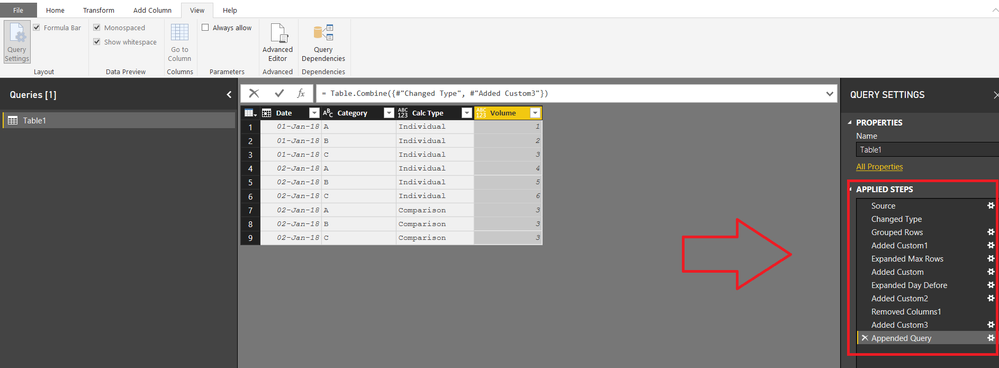Image resolution: width=999 pixels, height=368 pixels.
Task: Open settings gear for Expanded Max Rows step
Action: [990, 258]
